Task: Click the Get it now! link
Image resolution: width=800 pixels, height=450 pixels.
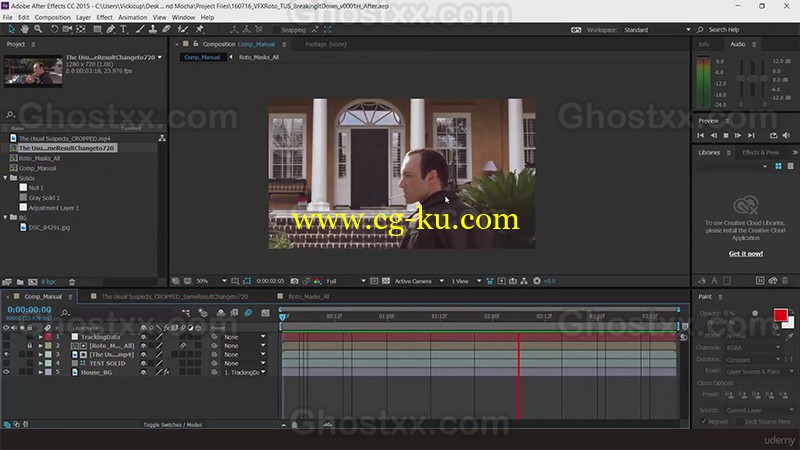Action: [x=745, y=254]
